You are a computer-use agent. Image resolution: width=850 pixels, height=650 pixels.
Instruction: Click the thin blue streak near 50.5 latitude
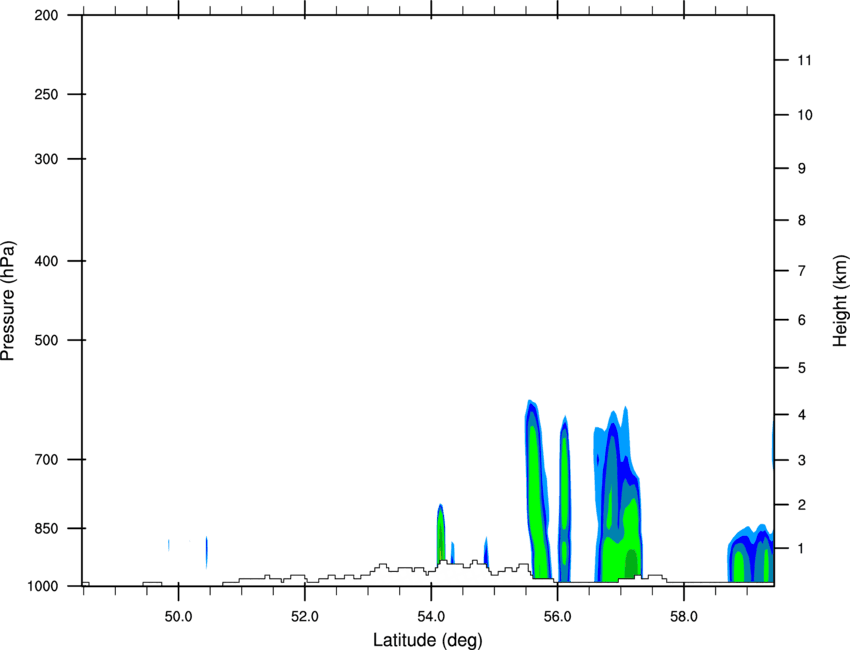coord(207,552)
